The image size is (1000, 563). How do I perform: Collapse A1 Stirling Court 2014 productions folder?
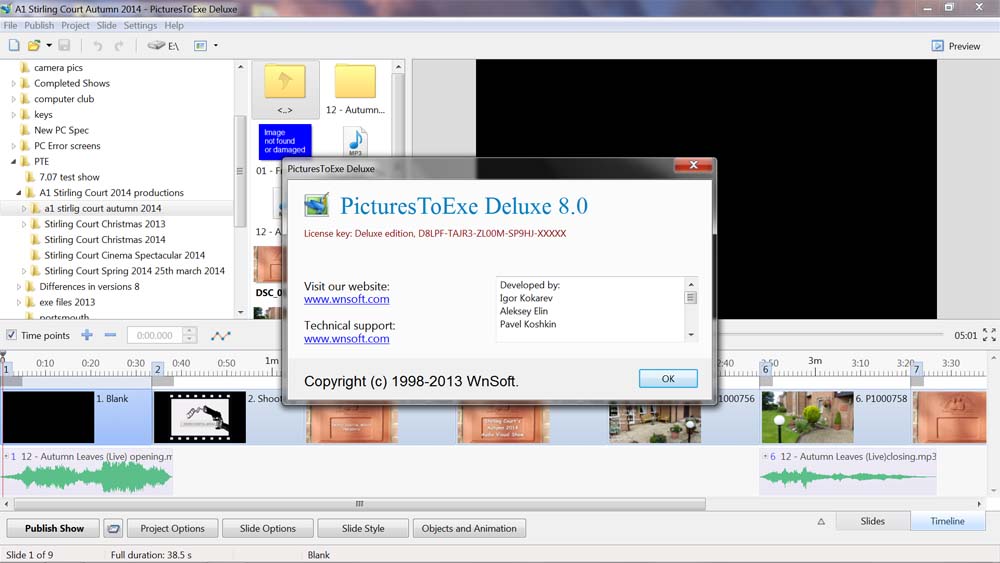[x=18, y=193]
